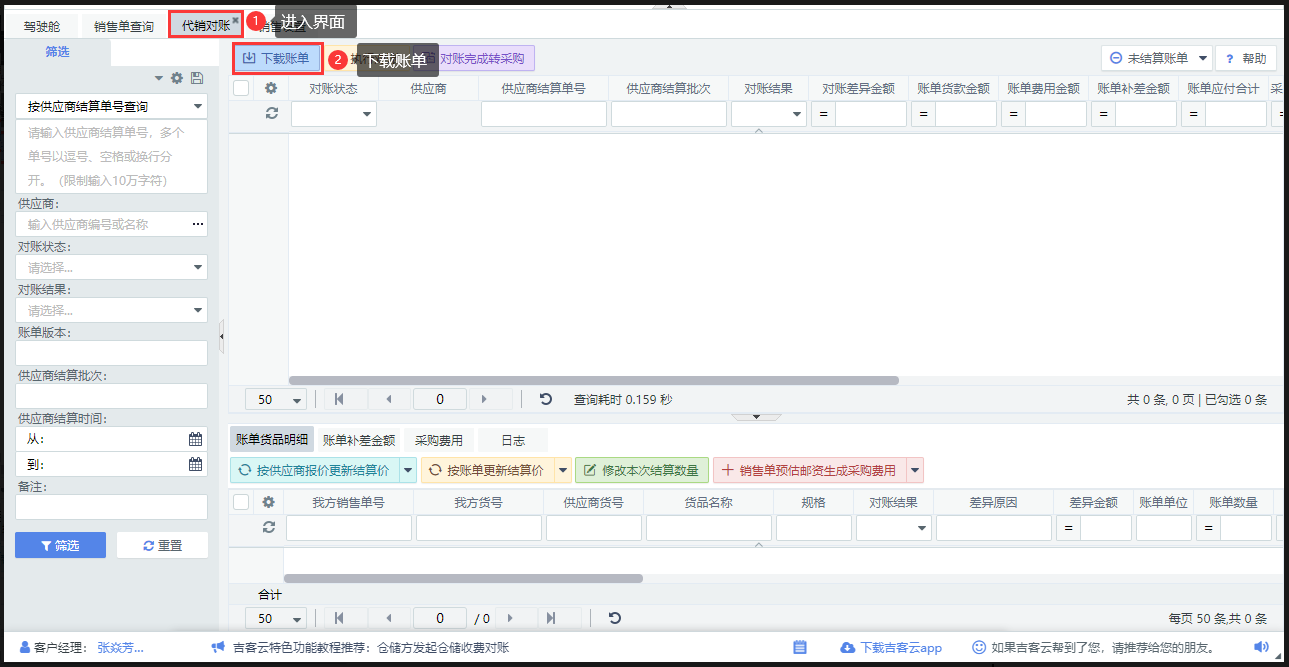Click calendar icon in the 从 date field
1289x667 pixels.
click(195, 438)
